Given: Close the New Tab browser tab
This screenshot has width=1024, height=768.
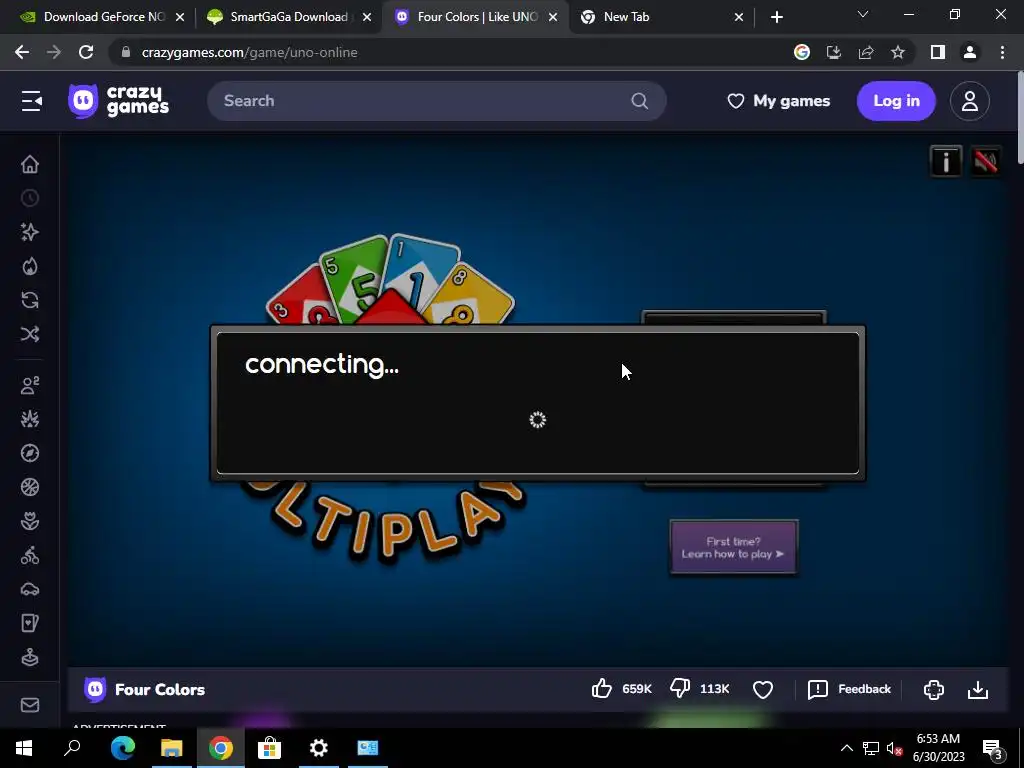Looking at the screenshot, I should (x=739, y=17).
